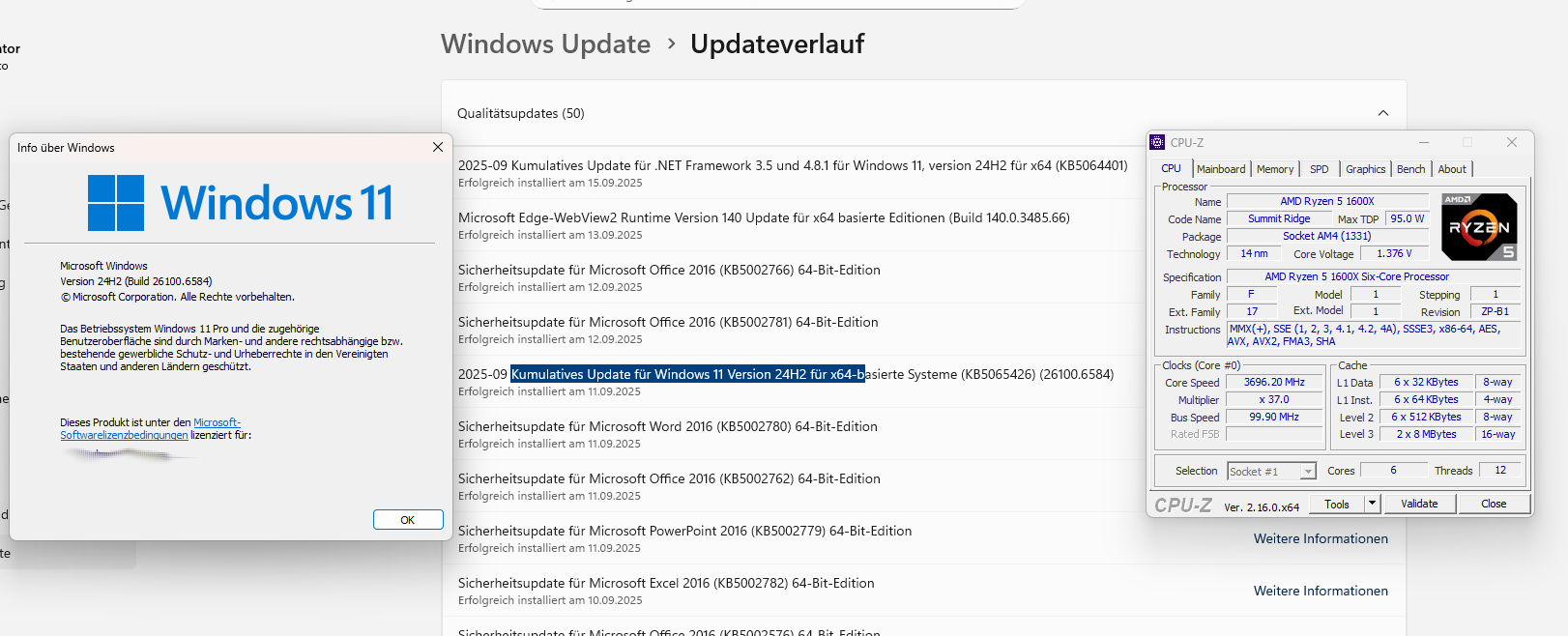Click the Max TDP value 95.0 W
This screenshot has width=1568, height=636.
click(1408, 218)
